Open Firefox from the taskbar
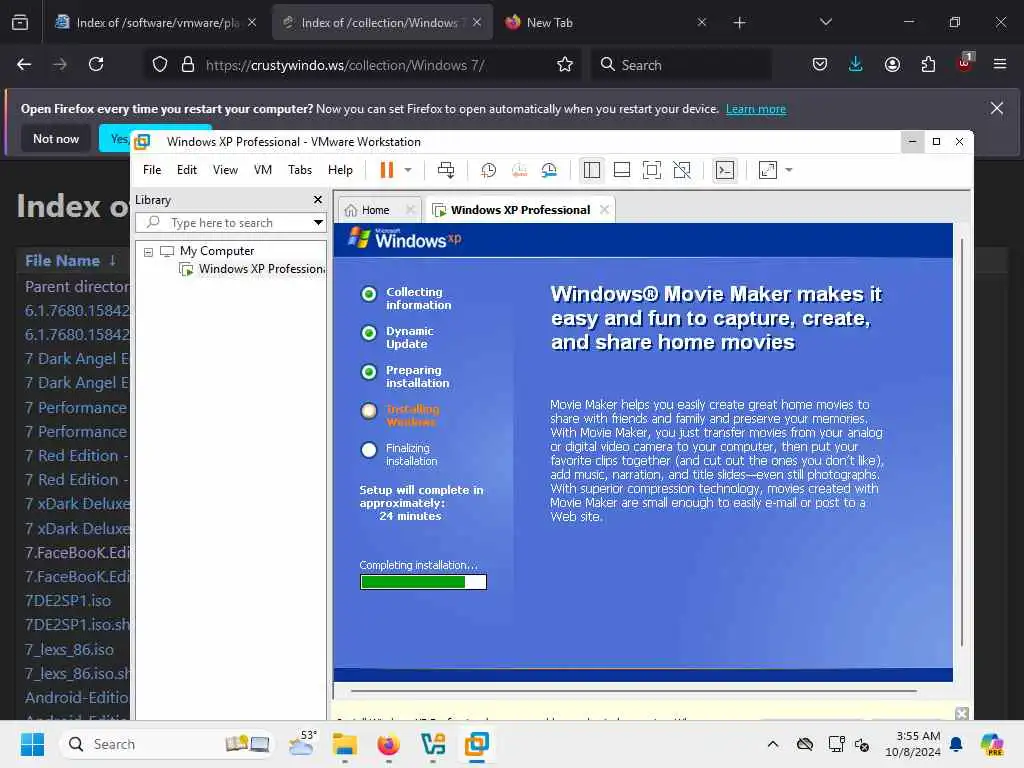1024x768 pixels. click(x=389, y=744)
